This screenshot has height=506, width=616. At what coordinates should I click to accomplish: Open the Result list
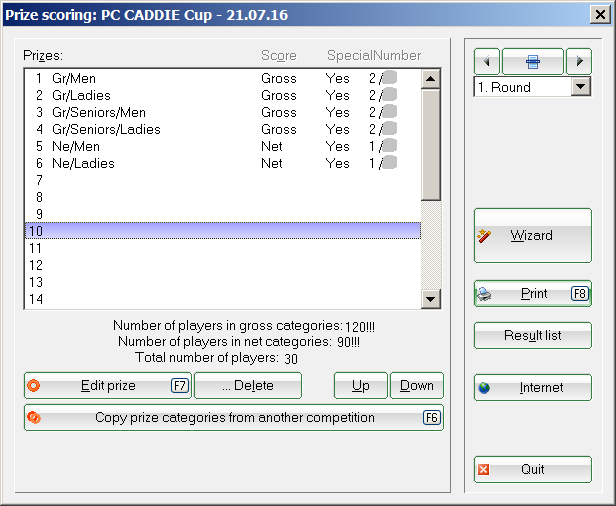(533, 336)
